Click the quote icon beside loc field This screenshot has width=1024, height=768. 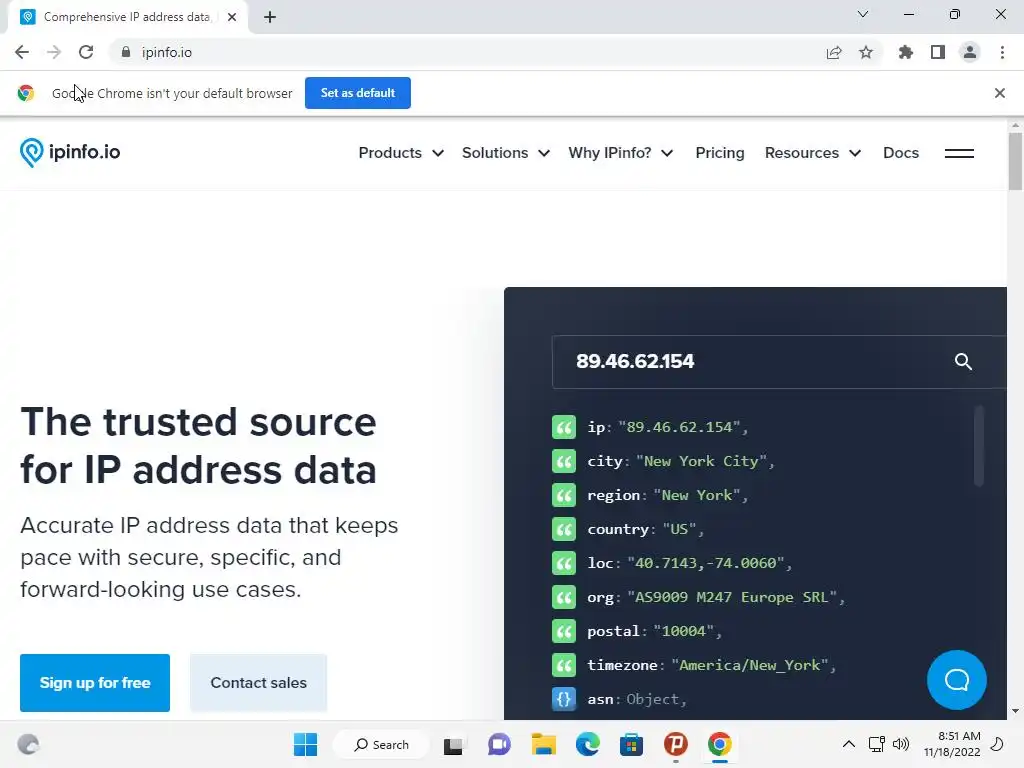(x=564, y=563)
